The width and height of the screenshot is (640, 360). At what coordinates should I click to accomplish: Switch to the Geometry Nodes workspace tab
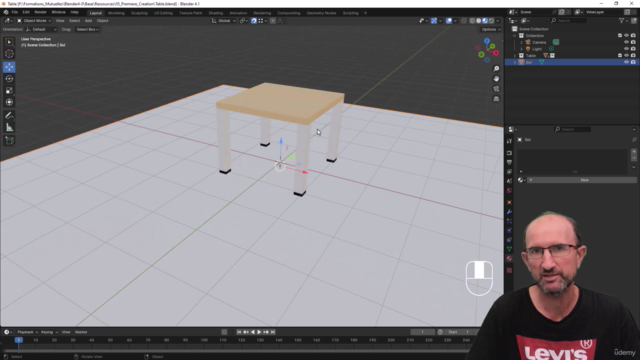pos(321,13)
